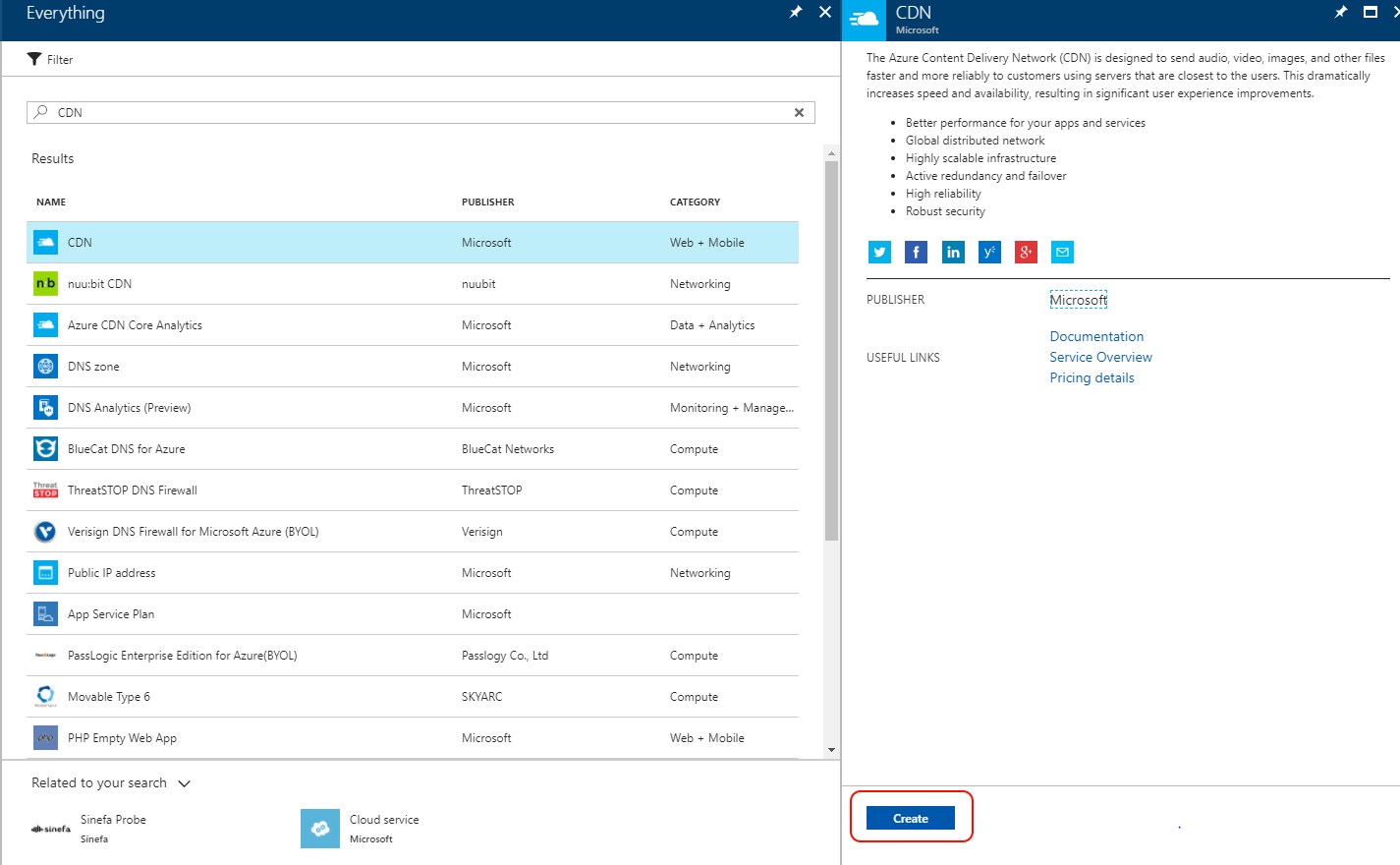Open the Filter options
1400x865 pixels.
50,59
